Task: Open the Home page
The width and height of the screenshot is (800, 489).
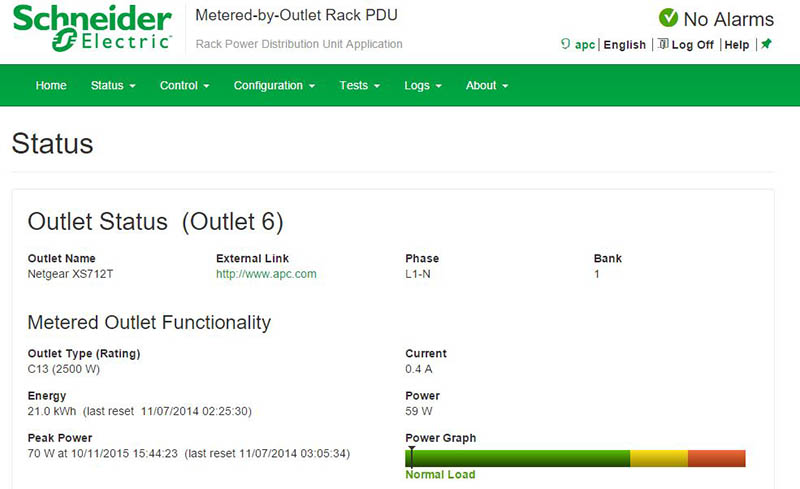Action: (x=51, y=85)
